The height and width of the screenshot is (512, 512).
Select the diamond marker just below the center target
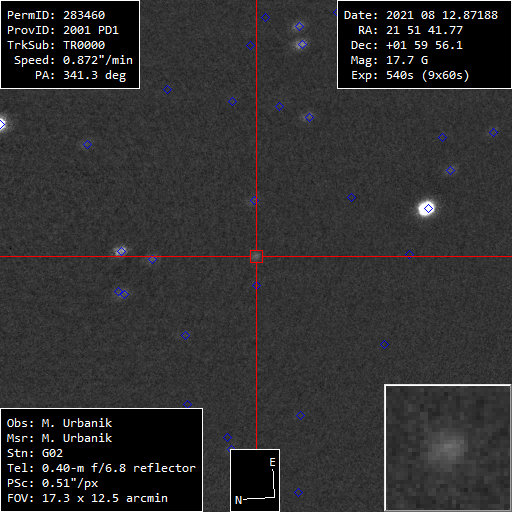click(256, 286)
